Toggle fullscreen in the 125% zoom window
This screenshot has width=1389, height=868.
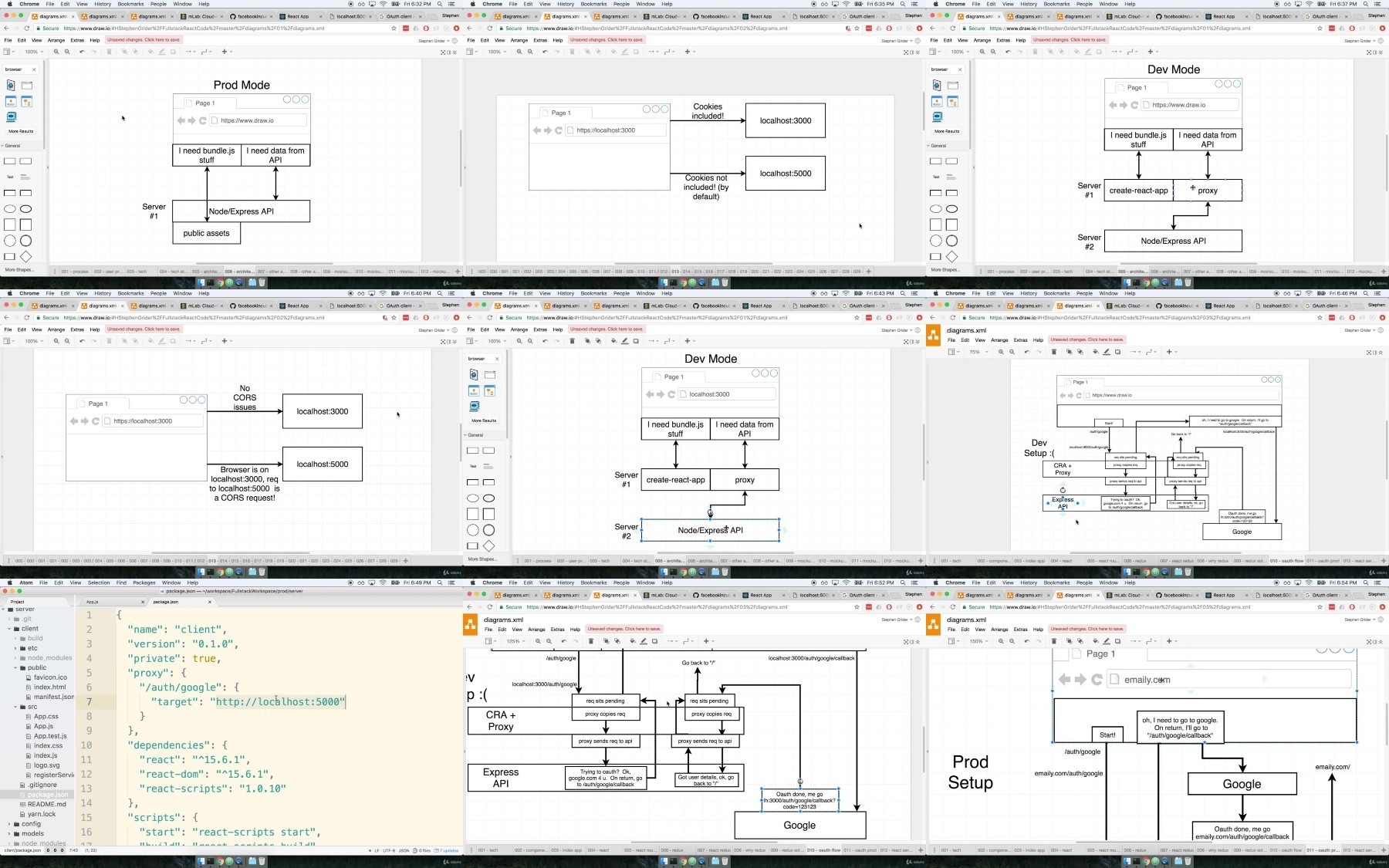point(906,642)
